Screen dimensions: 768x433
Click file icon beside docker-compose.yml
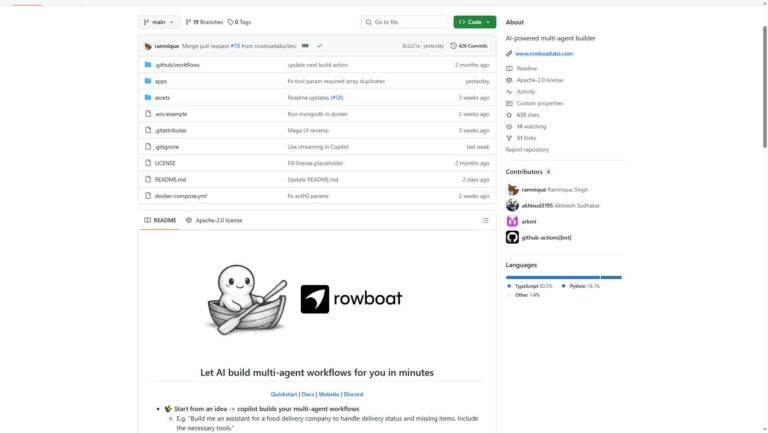pyautogui.click(x=148, y=195)
